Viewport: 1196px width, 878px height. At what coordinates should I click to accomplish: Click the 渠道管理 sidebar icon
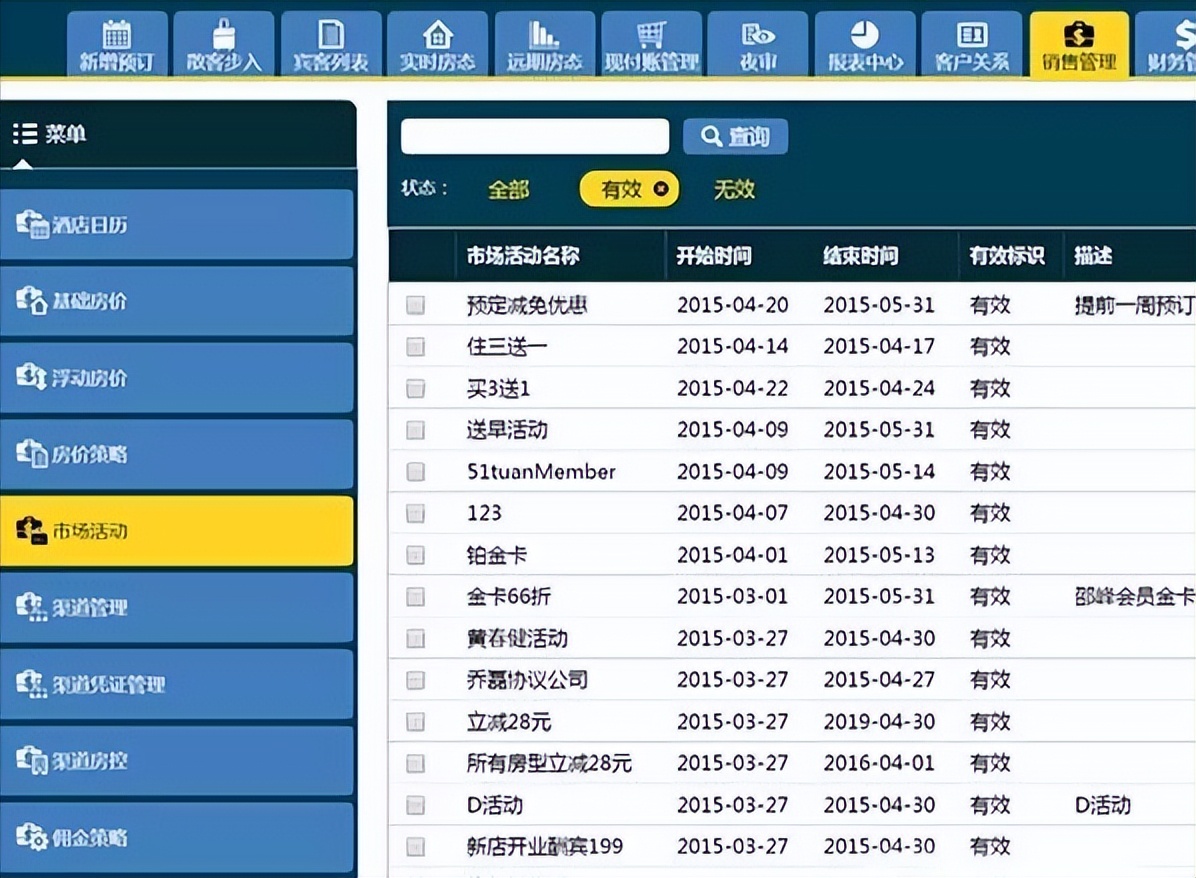32,606
